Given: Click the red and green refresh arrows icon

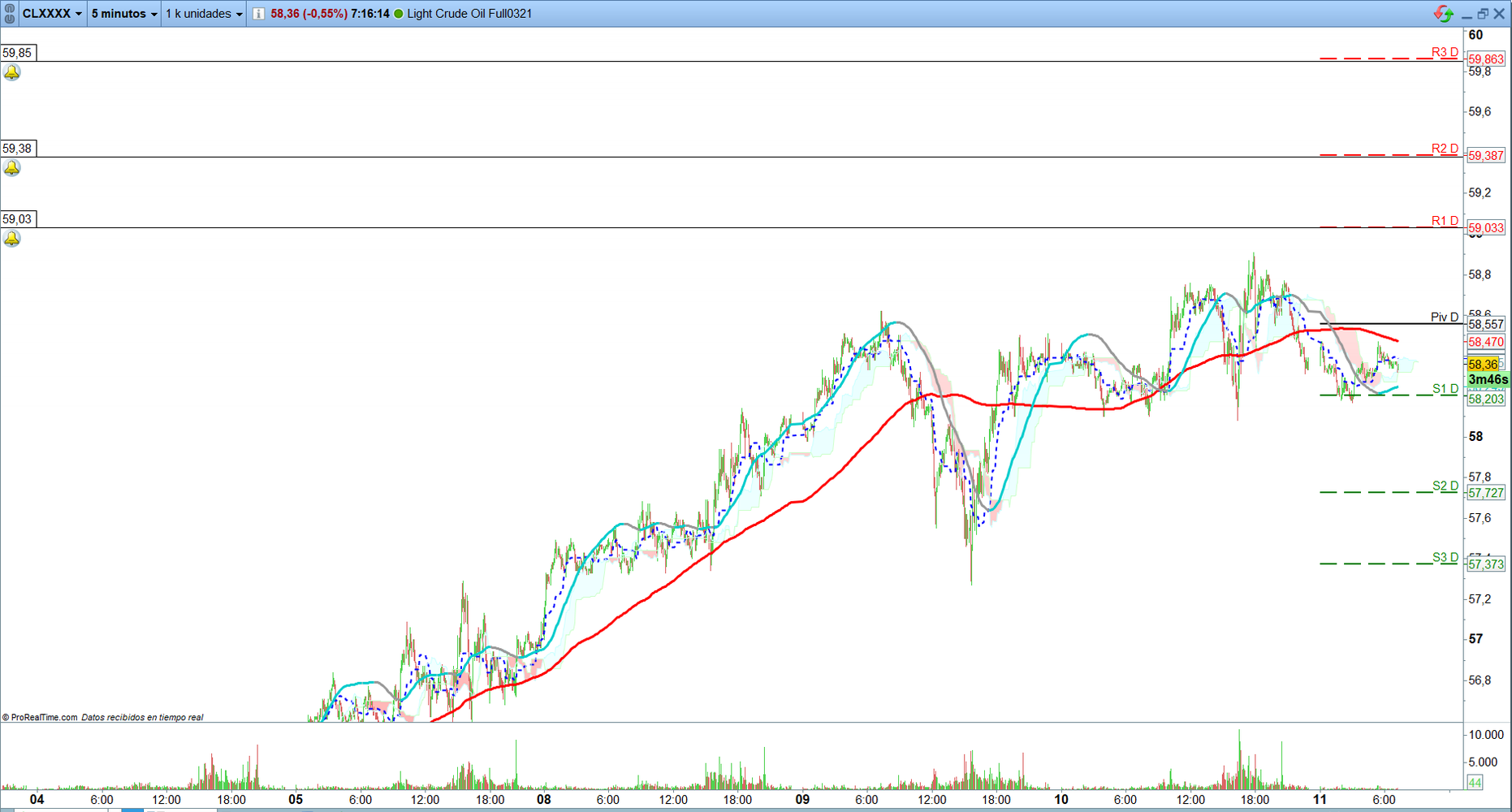Looking at the screenshot, I should (1444, 14).
